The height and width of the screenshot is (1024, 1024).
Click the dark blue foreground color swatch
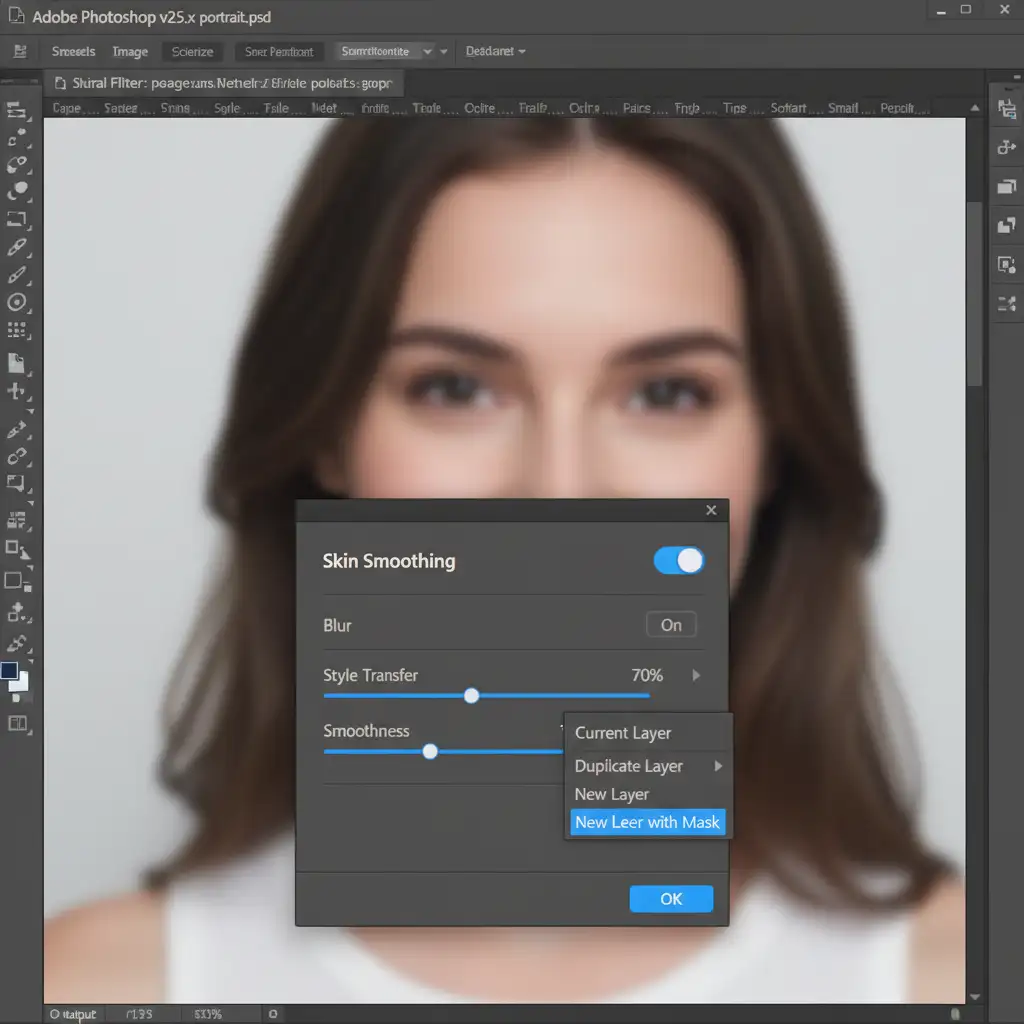[x=10, y=671]
